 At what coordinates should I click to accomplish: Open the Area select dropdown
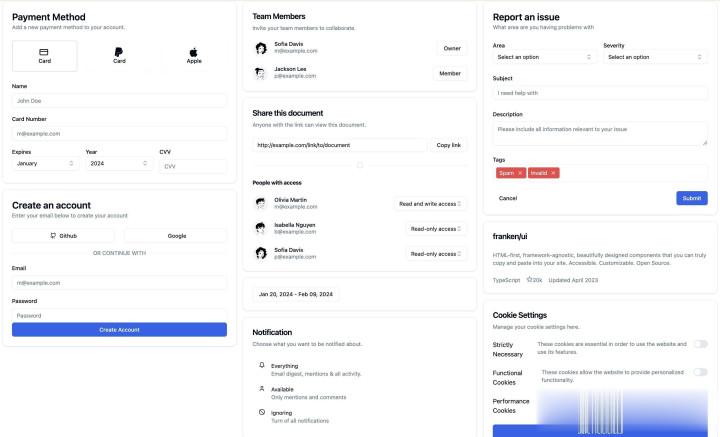click(545, 57)
